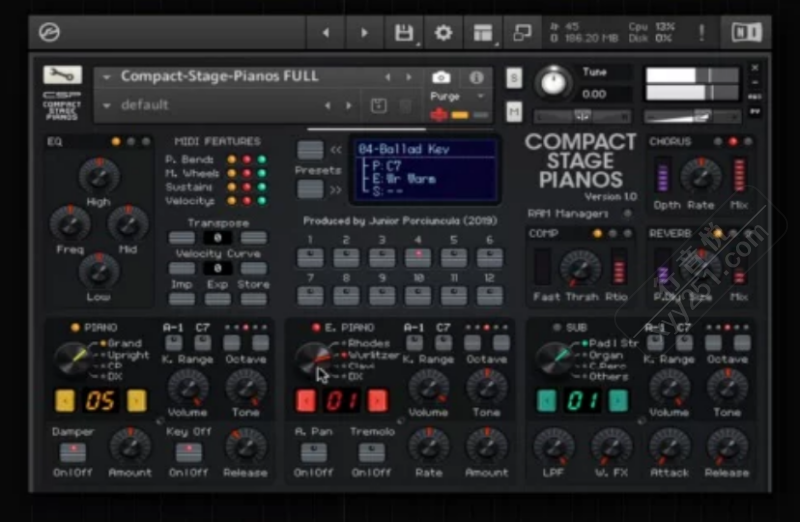Image resolution: width=800 pixels, height=522 pixels.
Task: Open the options gear settings
Action: tap(443, 33)
